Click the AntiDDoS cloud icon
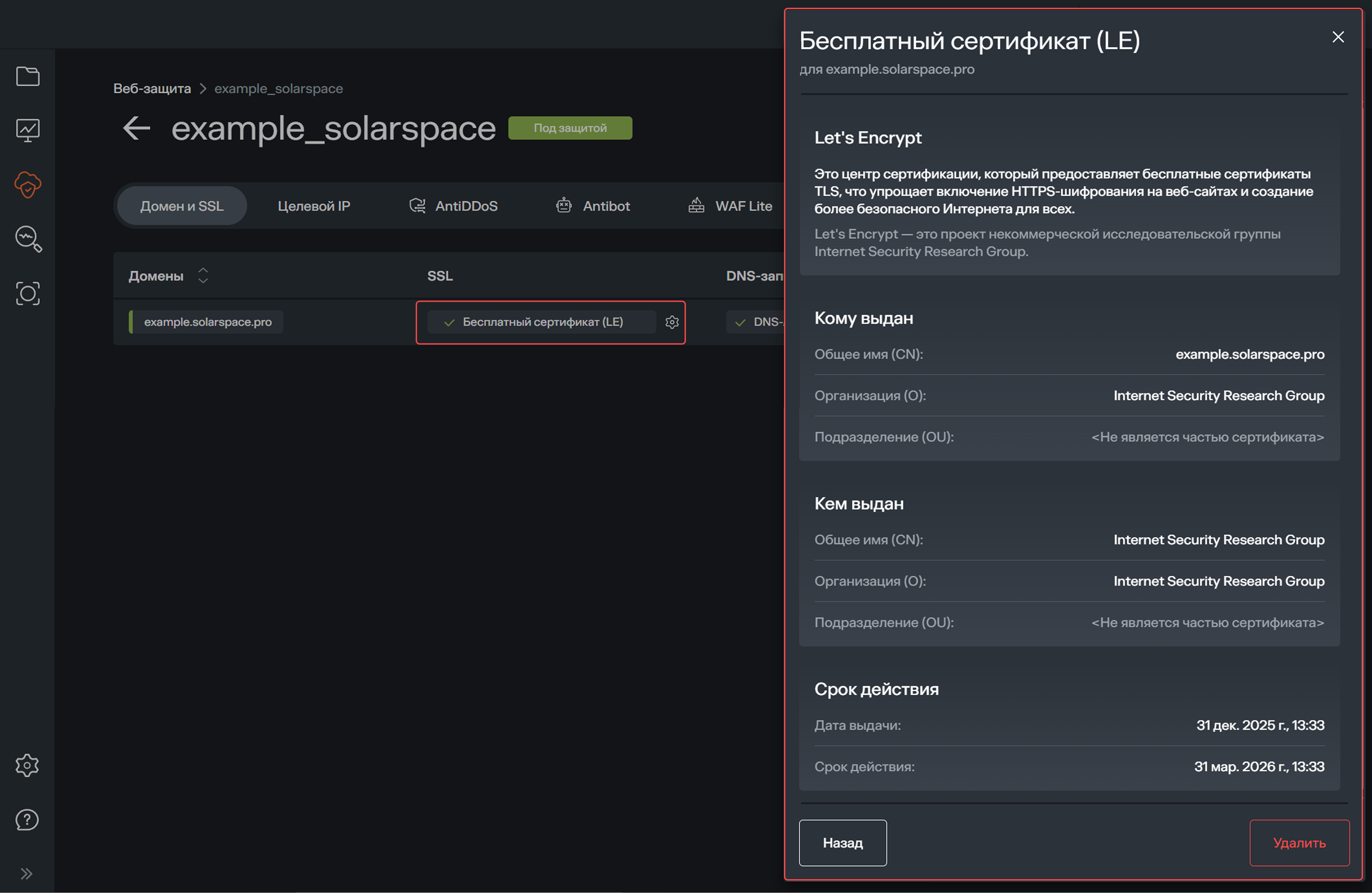This screenshot has height=893, width=1372. (x=417, y=205)
